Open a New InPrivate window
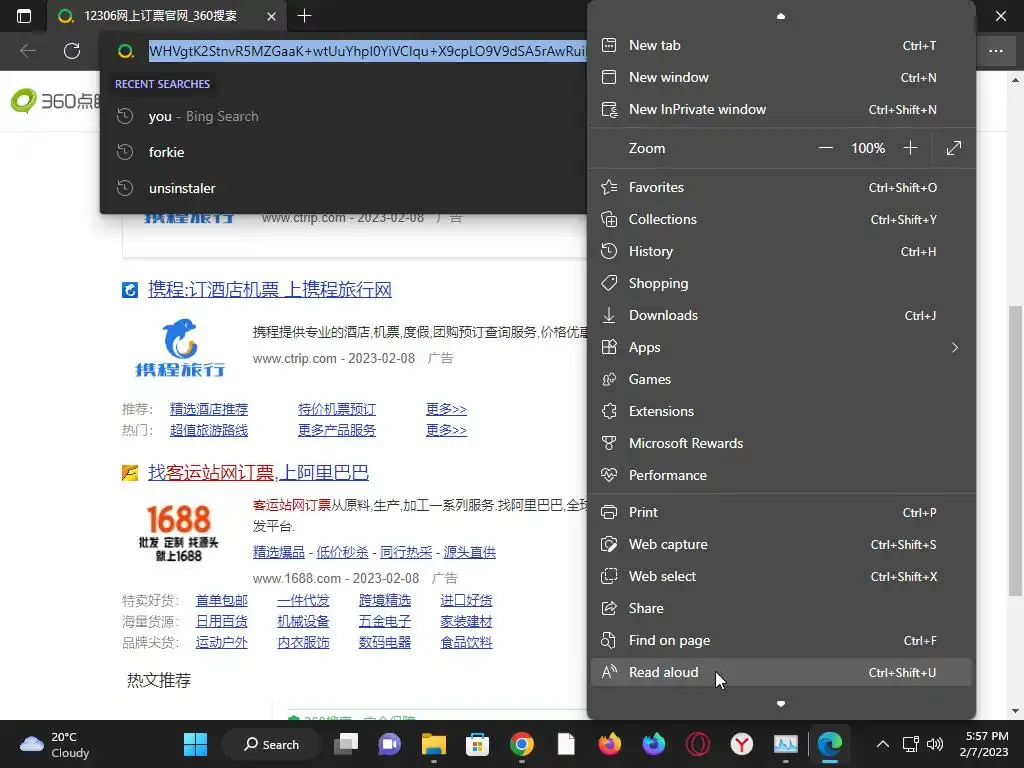 780,109
